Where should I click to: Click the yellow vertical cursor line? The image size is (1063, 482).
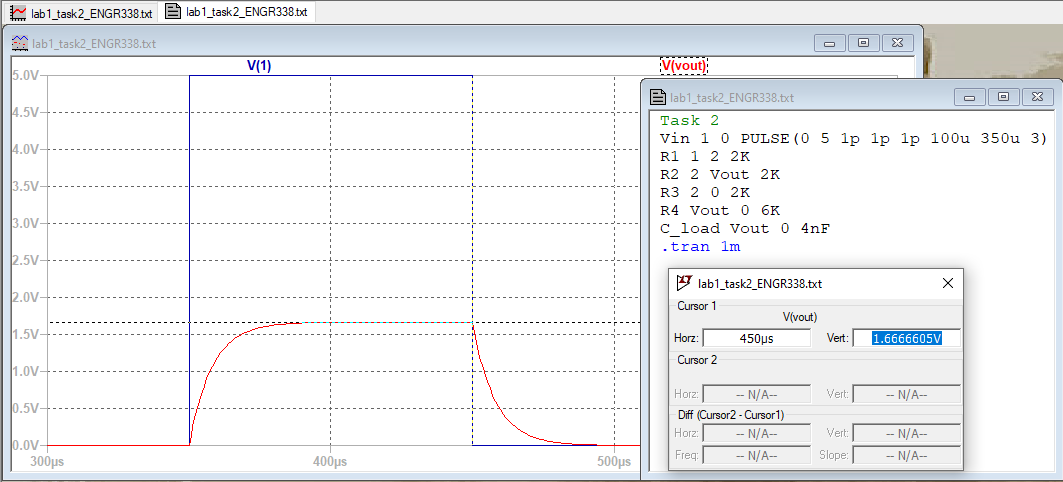(472, 200)
